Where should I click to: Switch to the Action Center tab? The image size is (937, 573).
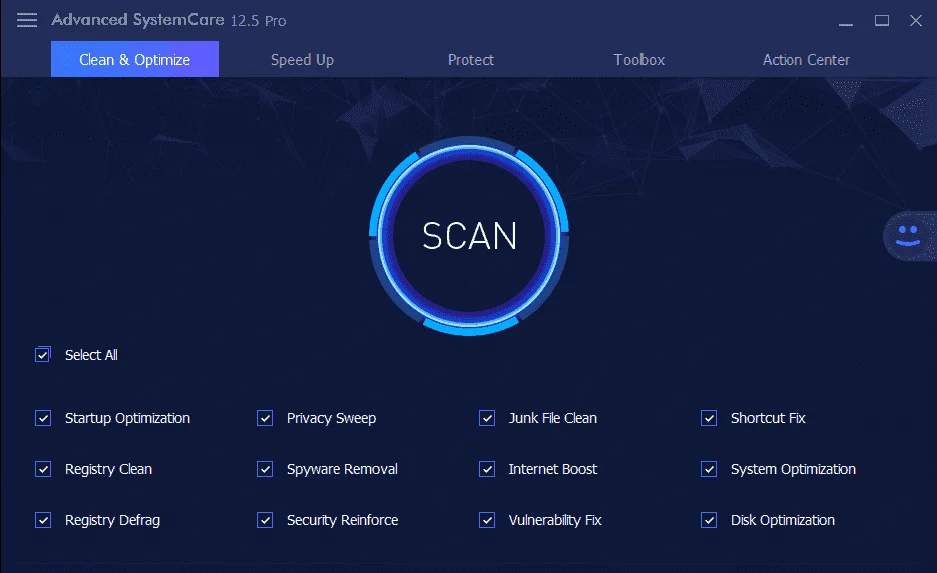pyautogui.click(x=806, y=60)
